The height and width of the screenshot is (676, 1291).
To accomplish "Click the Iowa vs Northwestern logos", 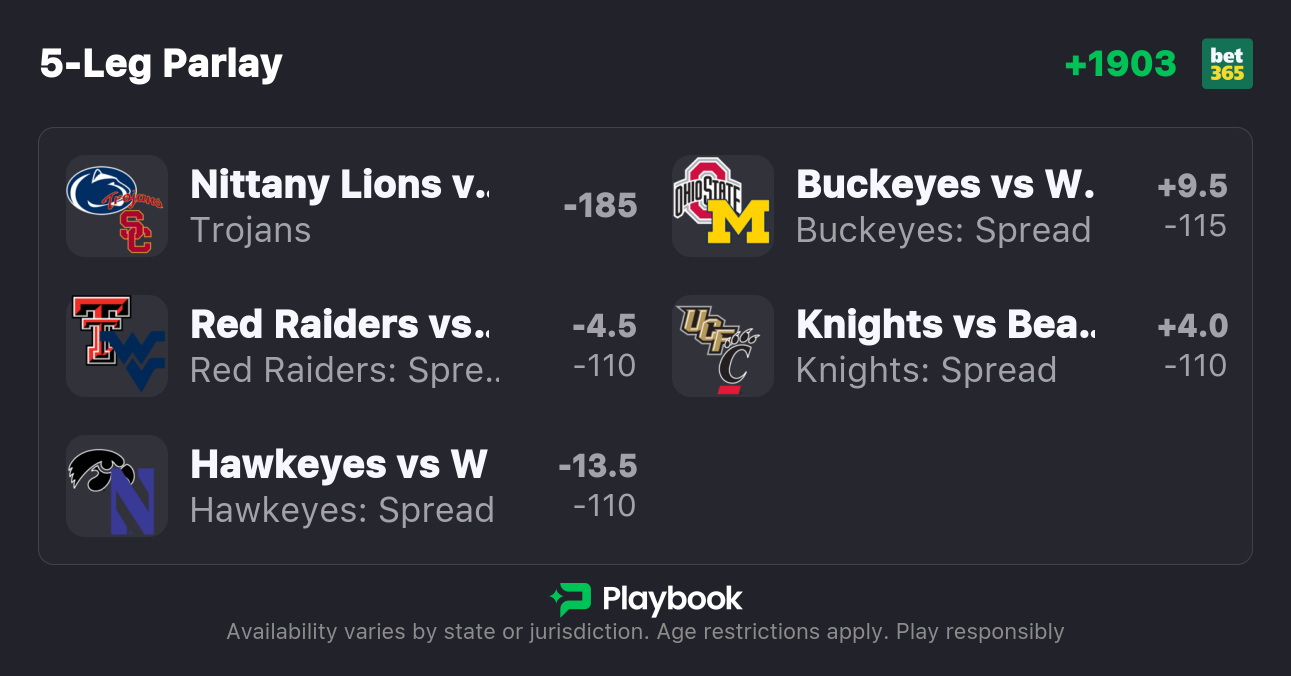I will click(117, 486).
